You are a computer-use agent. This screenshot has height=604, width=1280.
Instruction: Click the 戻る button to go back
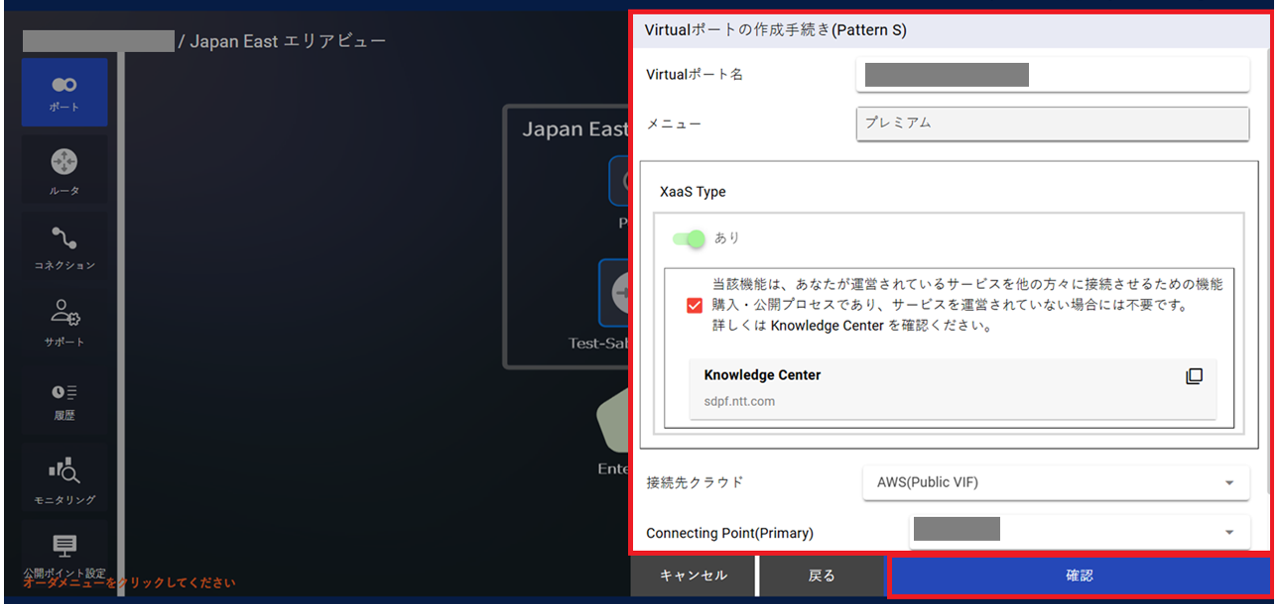822,576
